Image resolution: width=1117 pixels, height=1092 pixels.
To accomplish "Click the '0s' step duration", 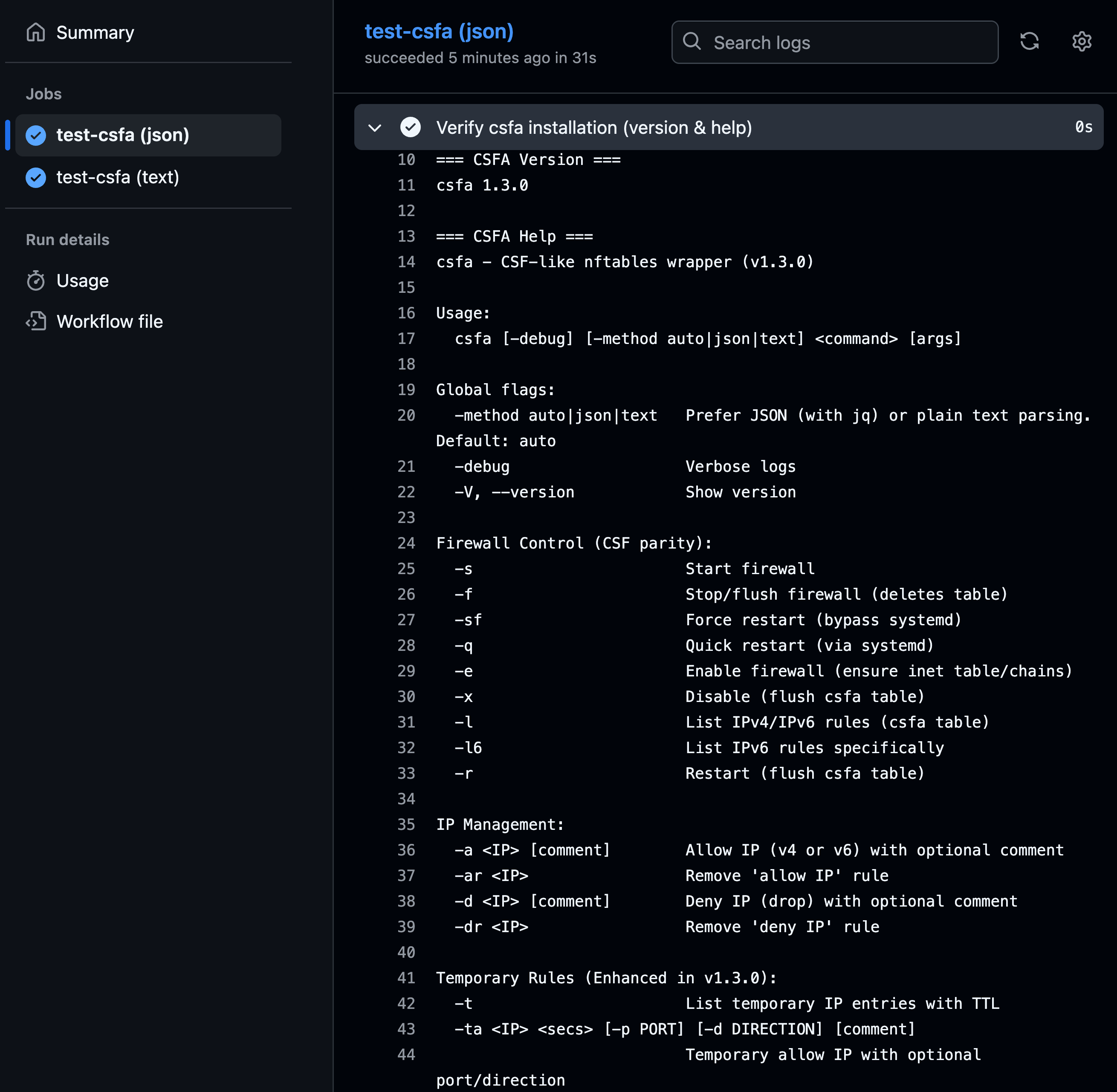I will (1084, 127).
